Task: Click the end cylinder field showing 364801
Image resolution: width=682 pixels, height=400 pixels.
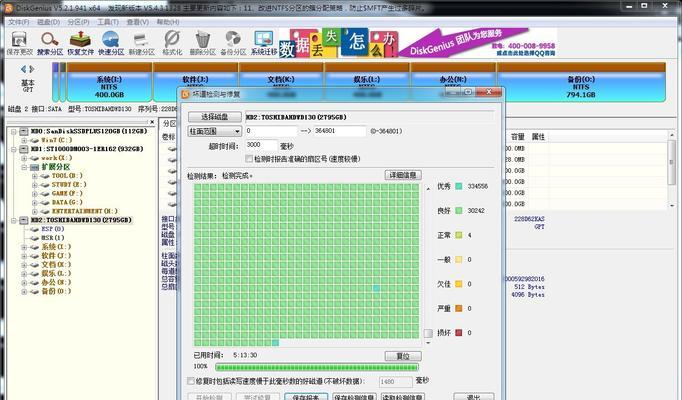Action: click(340, 131)
